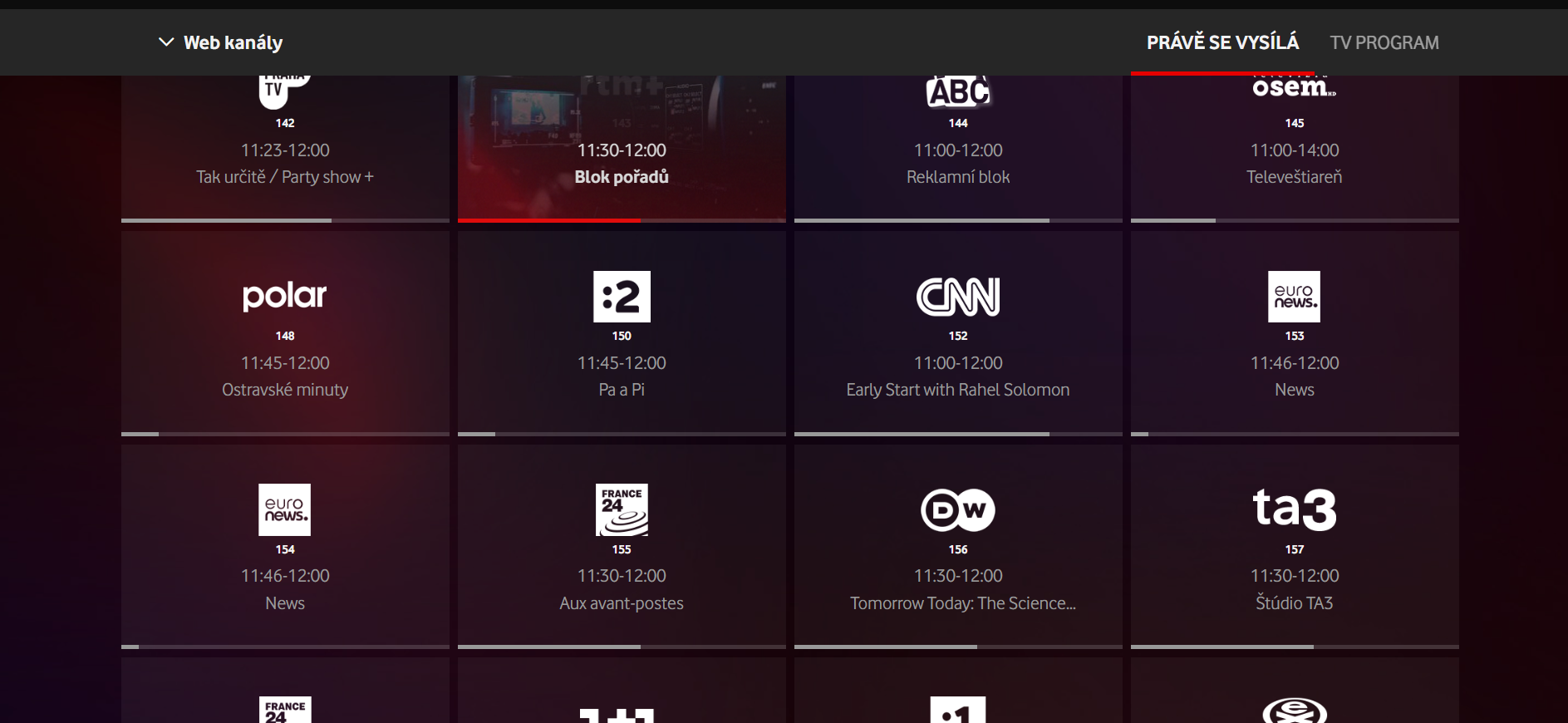Screen dimensions: 1568x723
Task: Open Early Start with Rahel Solomon
Action: point(957,390)
